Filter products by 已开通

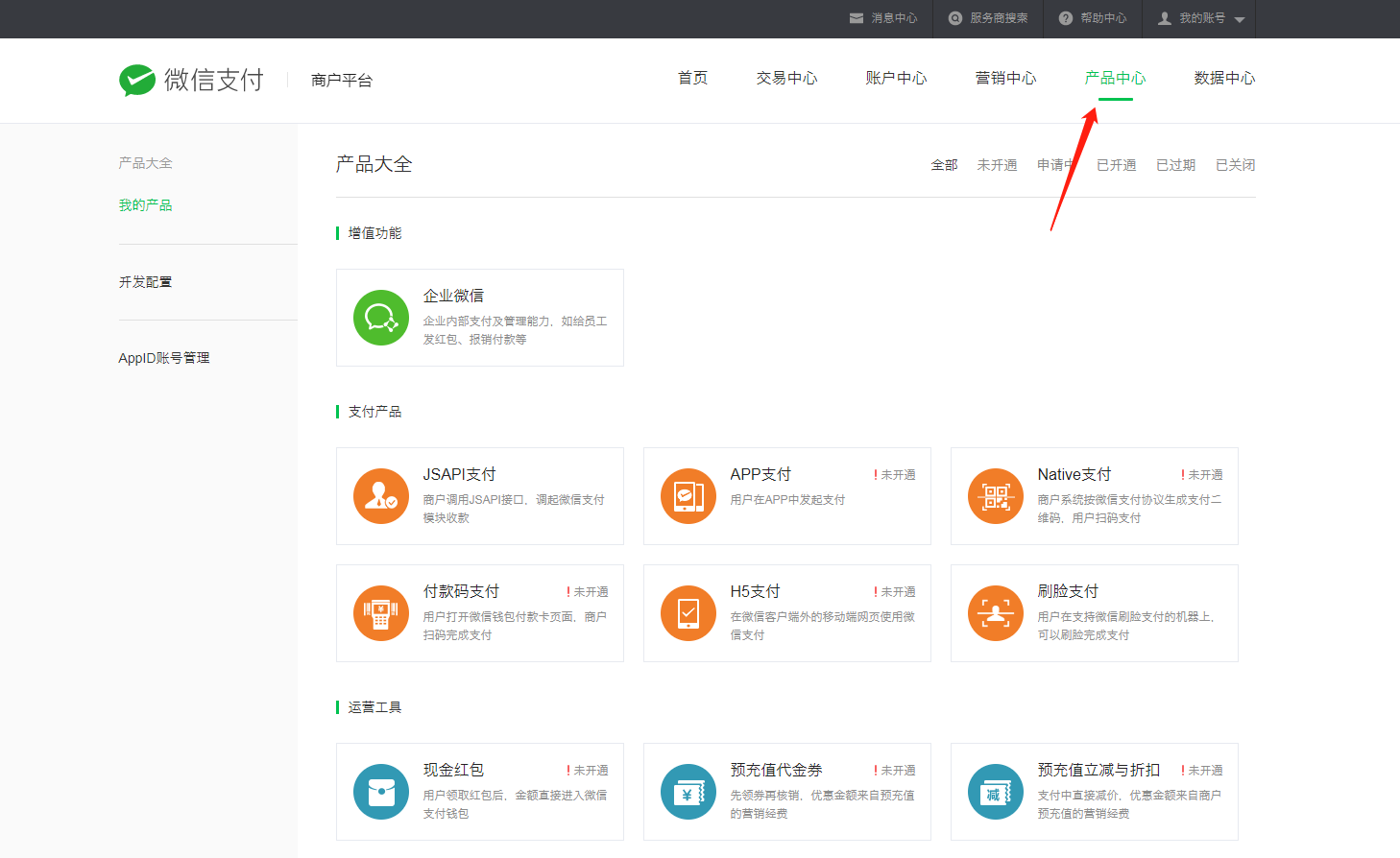pos(1116,165)
